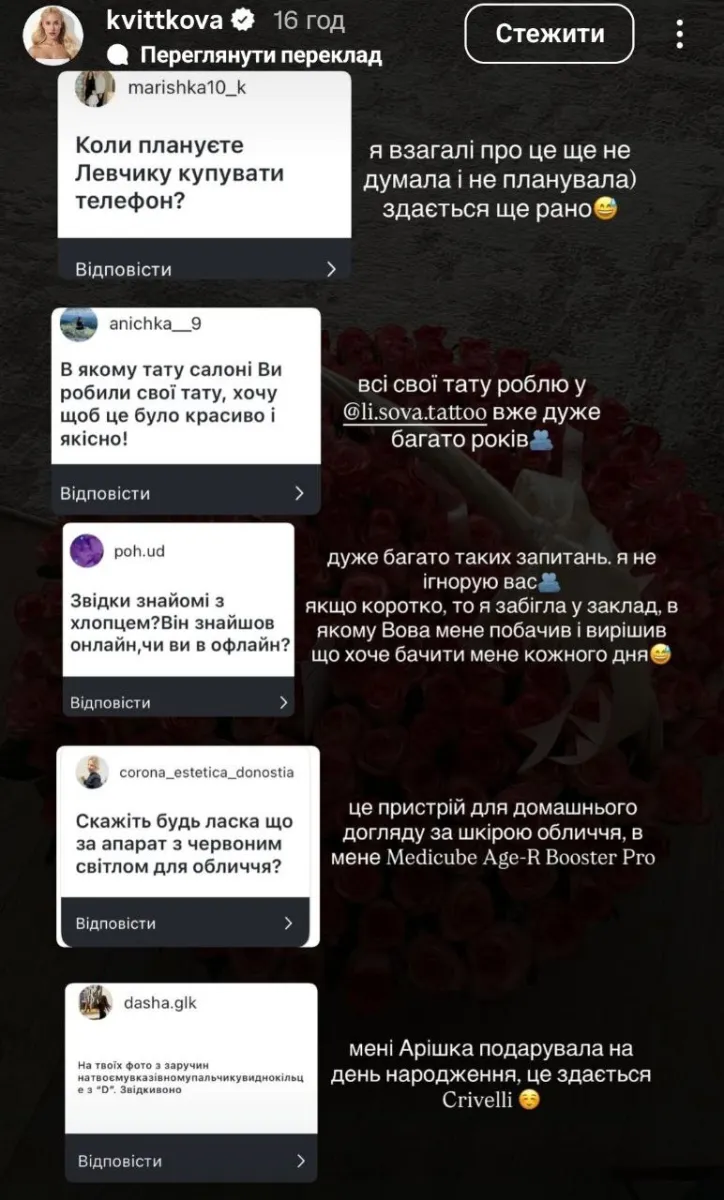Tap Переглянути переклад translation link
The width and height of the screenshot is (724, 1200).
click(x=261, y=55)
